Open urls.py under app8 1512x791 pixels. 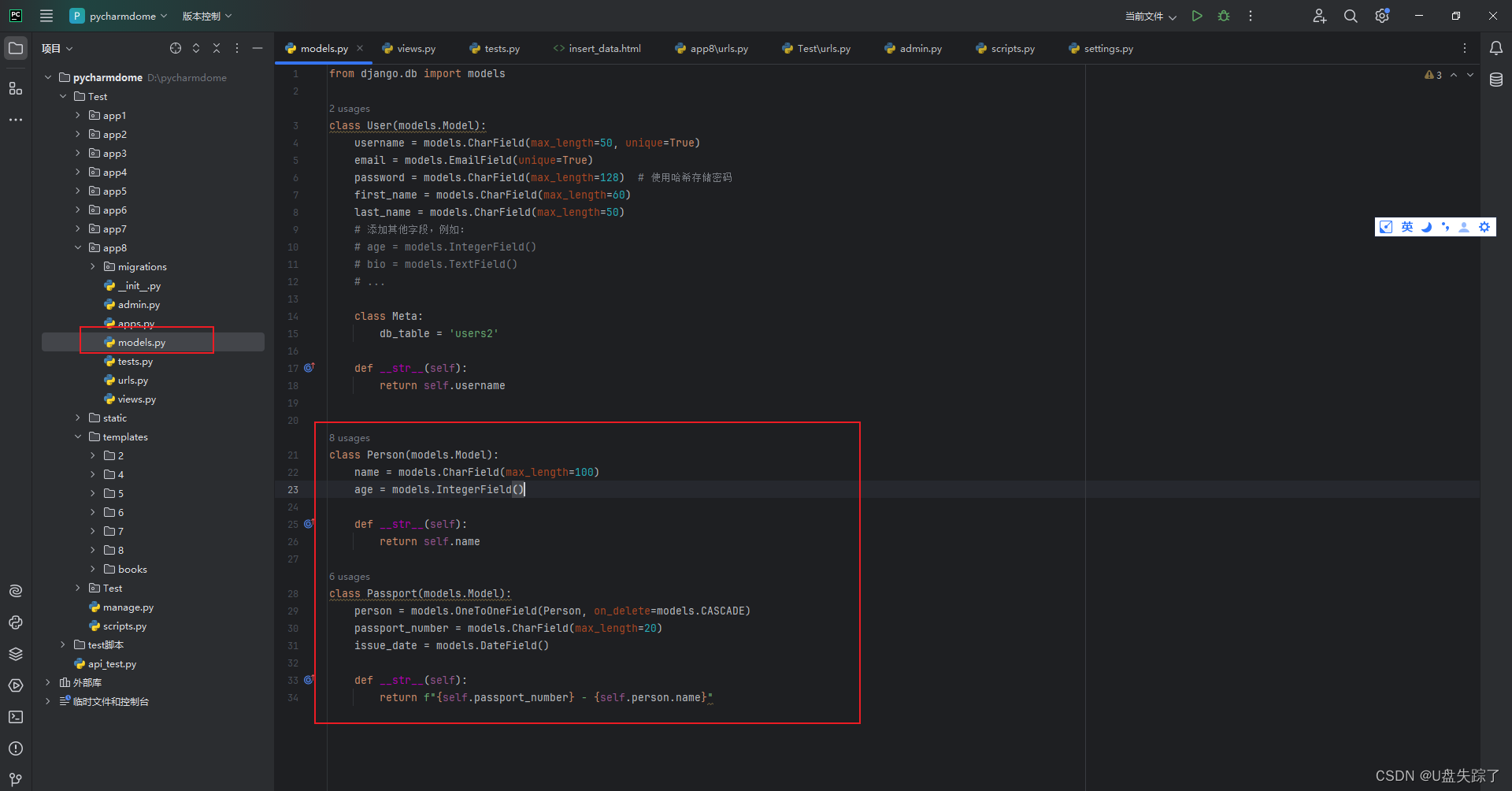click(126, 380)
